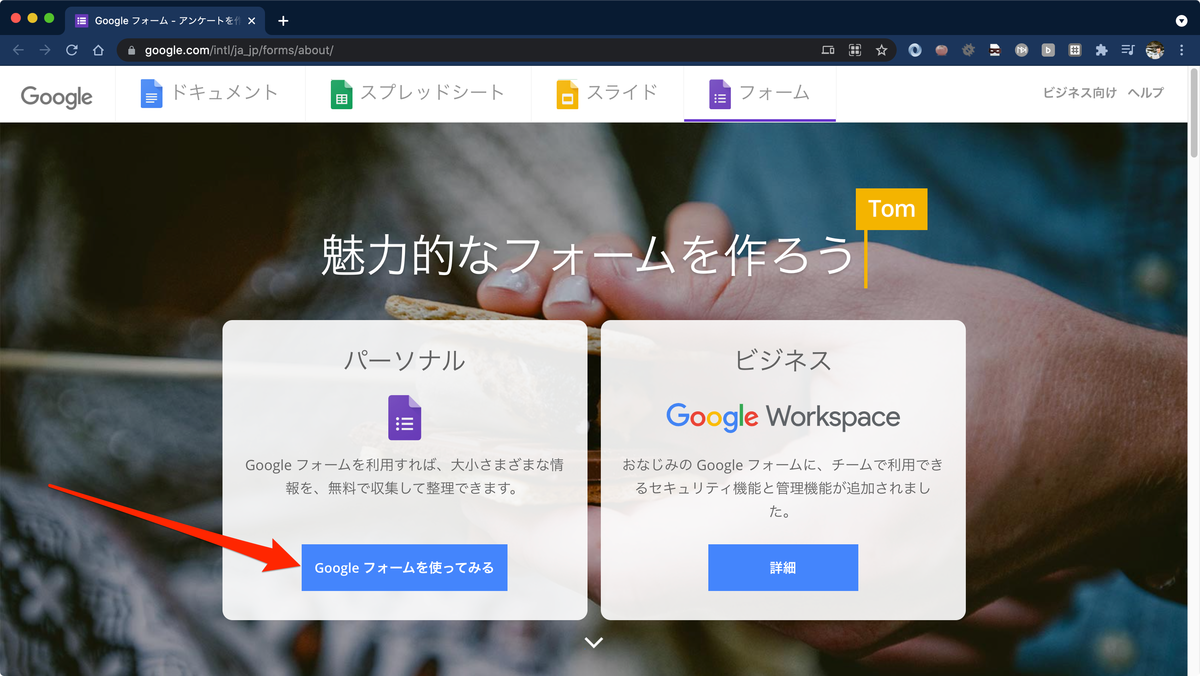Click the QR grid icon in address bar

[x=855, y=49]
